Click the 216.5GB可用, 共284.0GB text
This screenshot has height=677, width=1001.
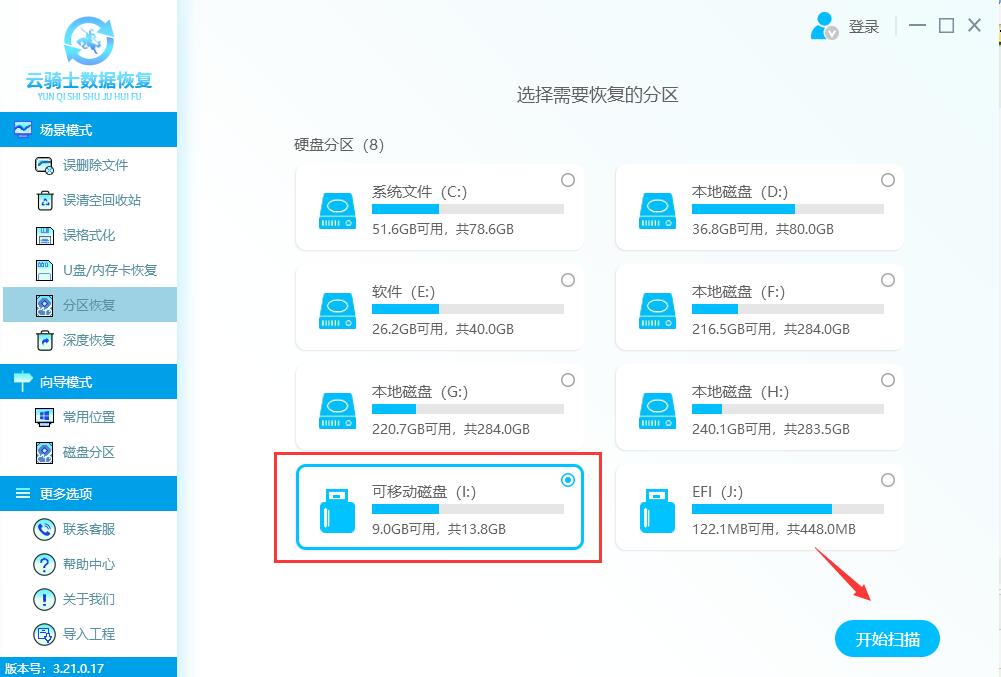coord(771,329)
